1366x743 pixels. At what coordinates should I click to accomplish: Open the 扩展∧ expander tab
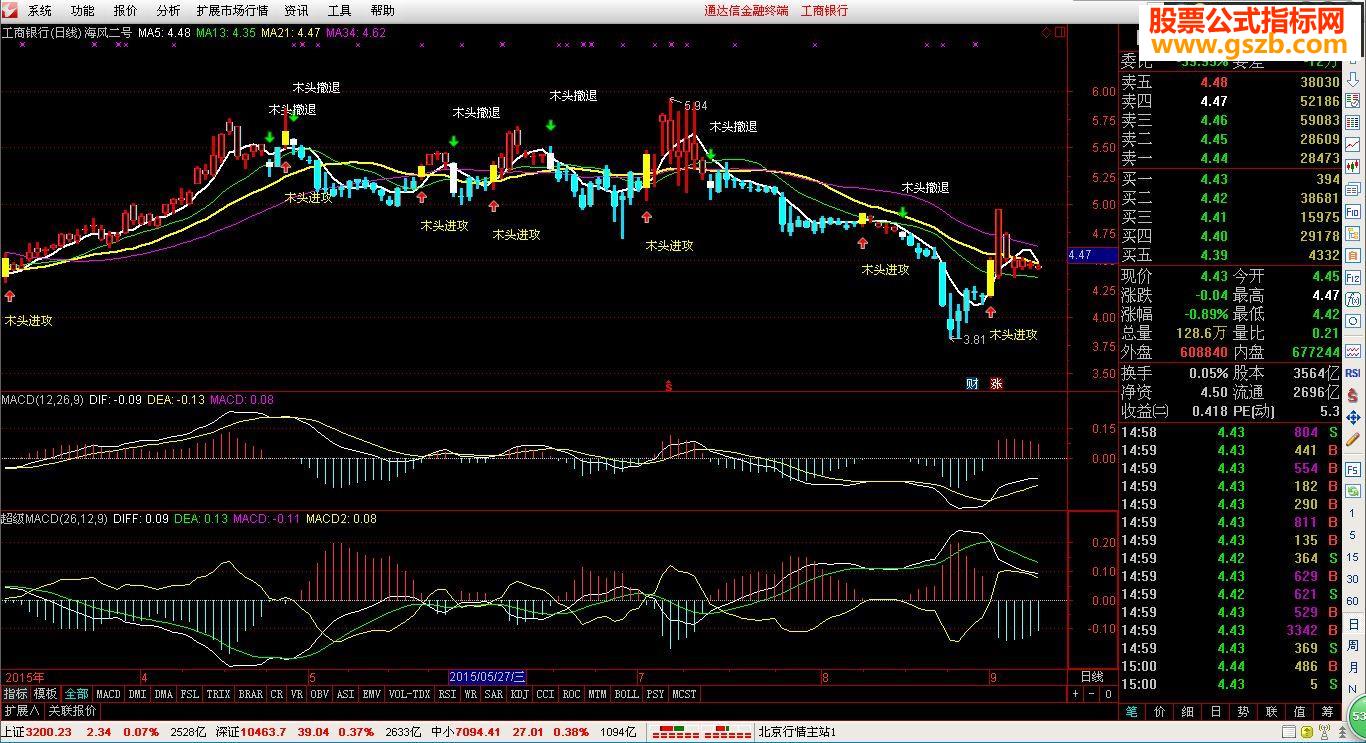tap(21, 711)
